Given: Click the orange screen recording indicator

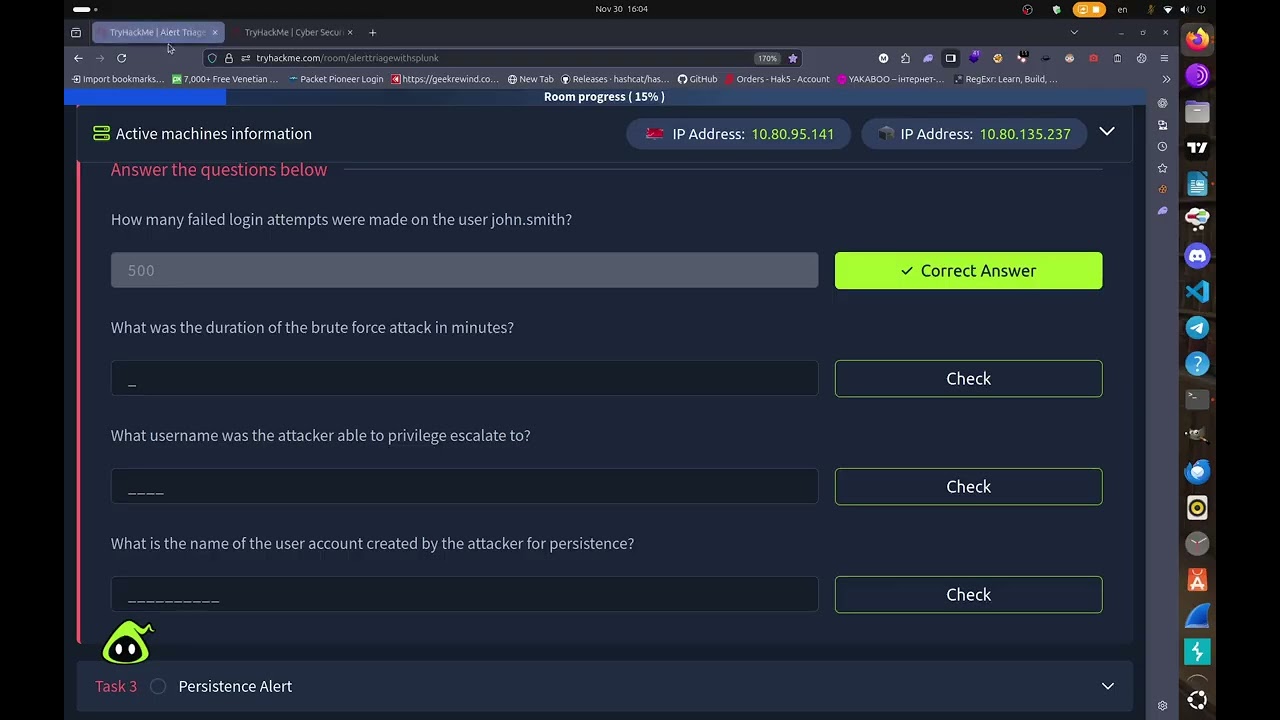Looking at the screenshot, I should point(1088,9).
